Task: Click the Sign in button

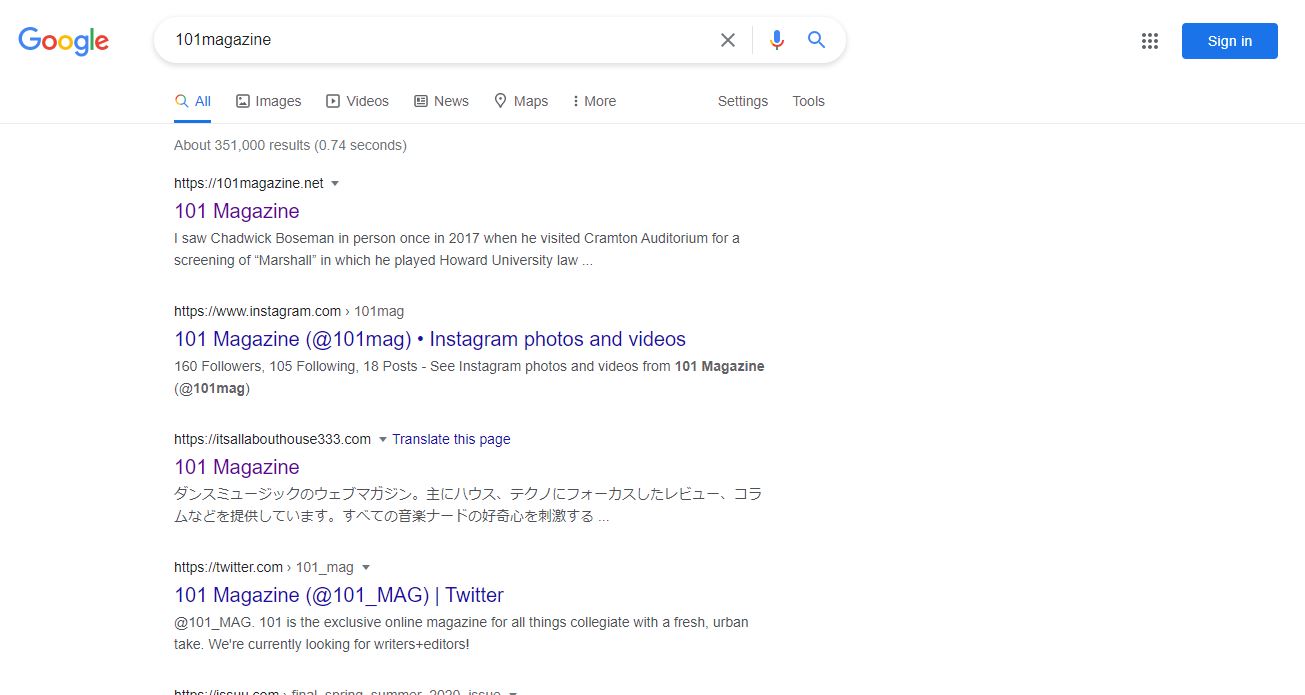Action: (1230, 41)
